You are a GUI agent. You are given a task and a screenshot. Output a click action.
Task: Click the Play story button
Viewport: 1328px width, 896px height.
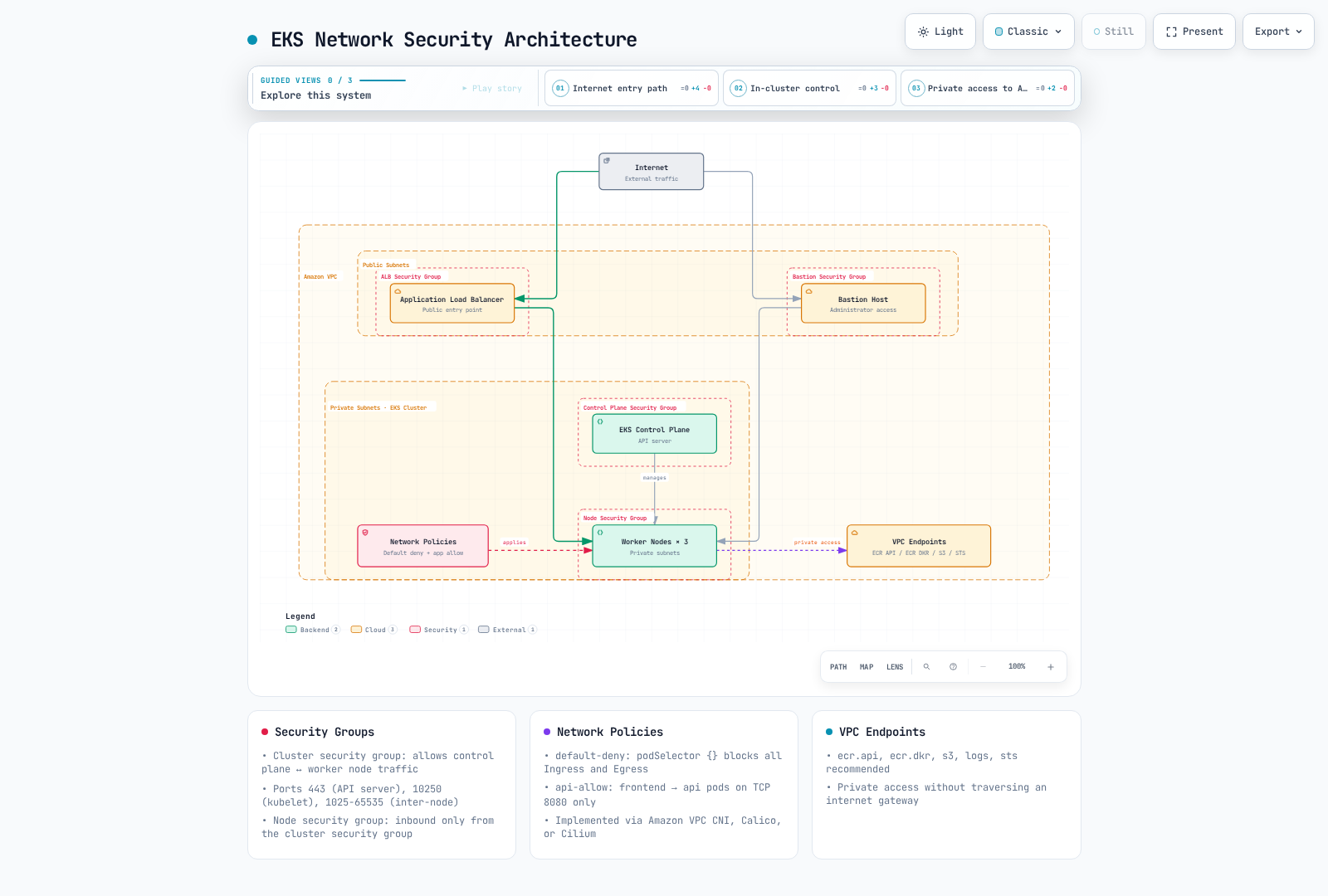[x=492, y=88]
